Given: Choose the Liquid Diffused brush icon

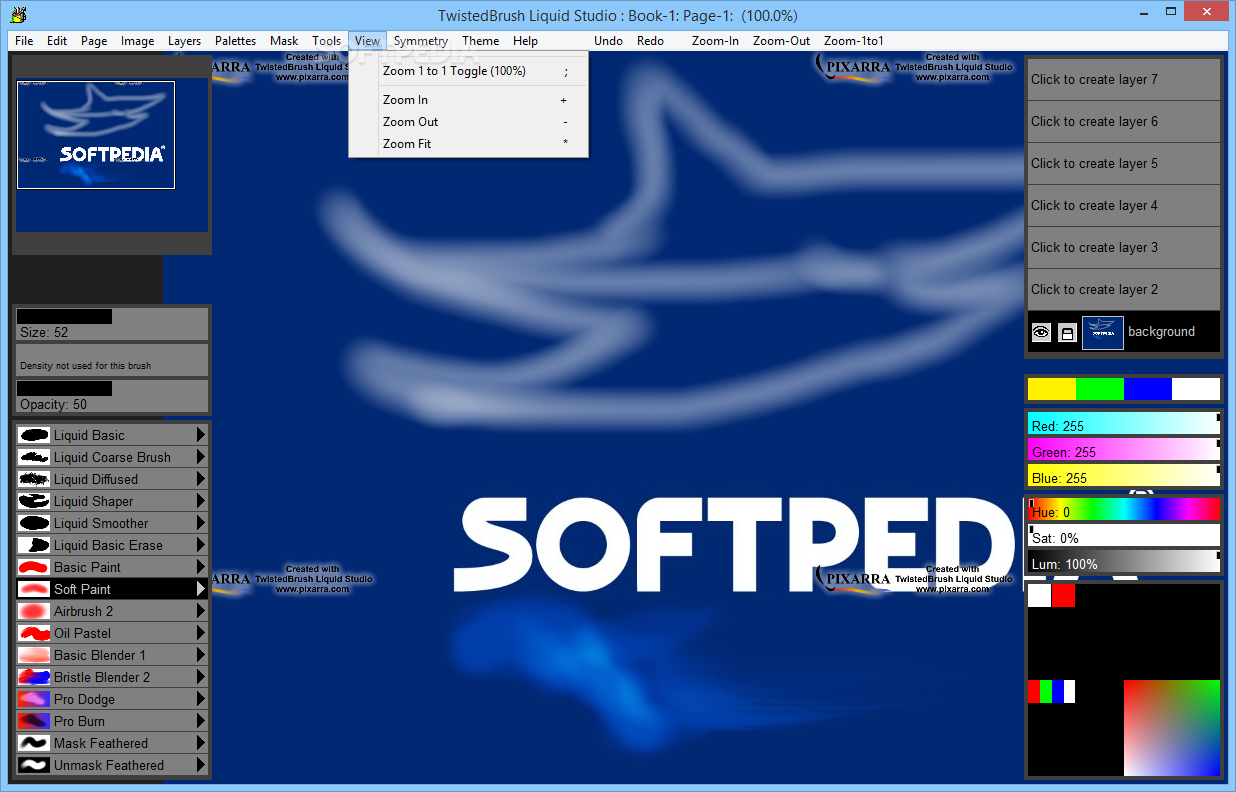Looking at the screenshot, I should [34, 479].
